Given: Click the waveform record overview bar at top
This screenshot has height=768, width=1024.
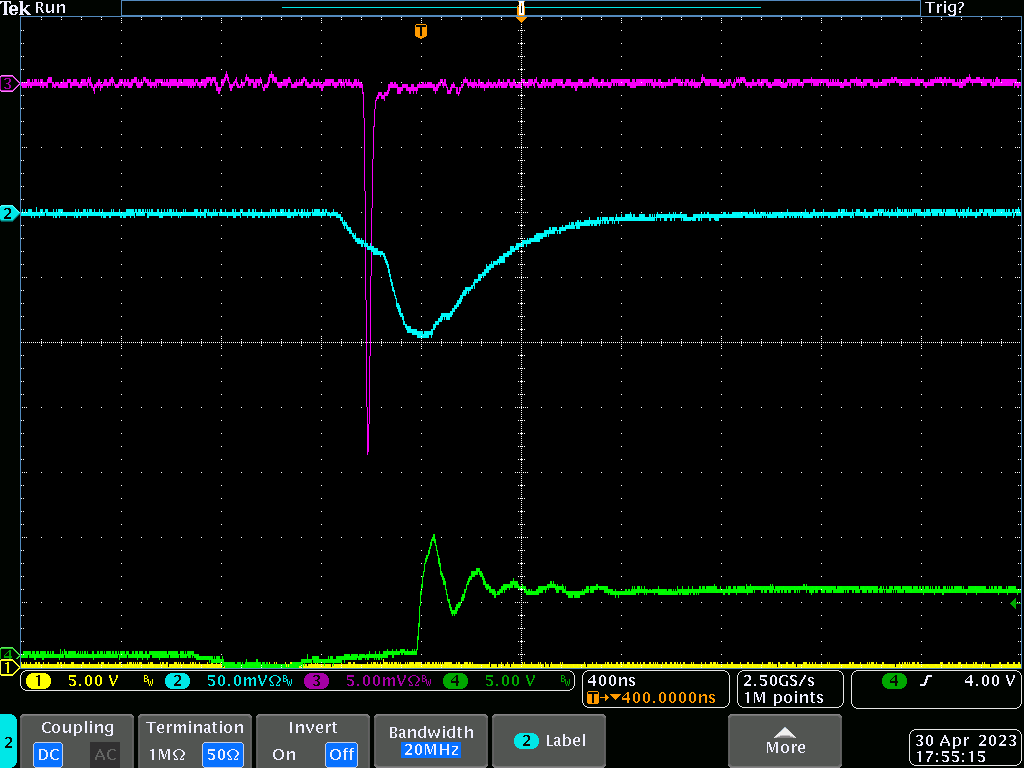Looking at the screenshot, I should 520,8.
